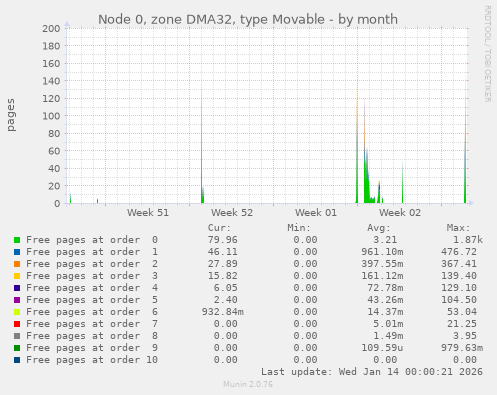The width and height of the screenshot is (497, 395).
Task: Click the current value 15.82
Action: coord(223,276)
